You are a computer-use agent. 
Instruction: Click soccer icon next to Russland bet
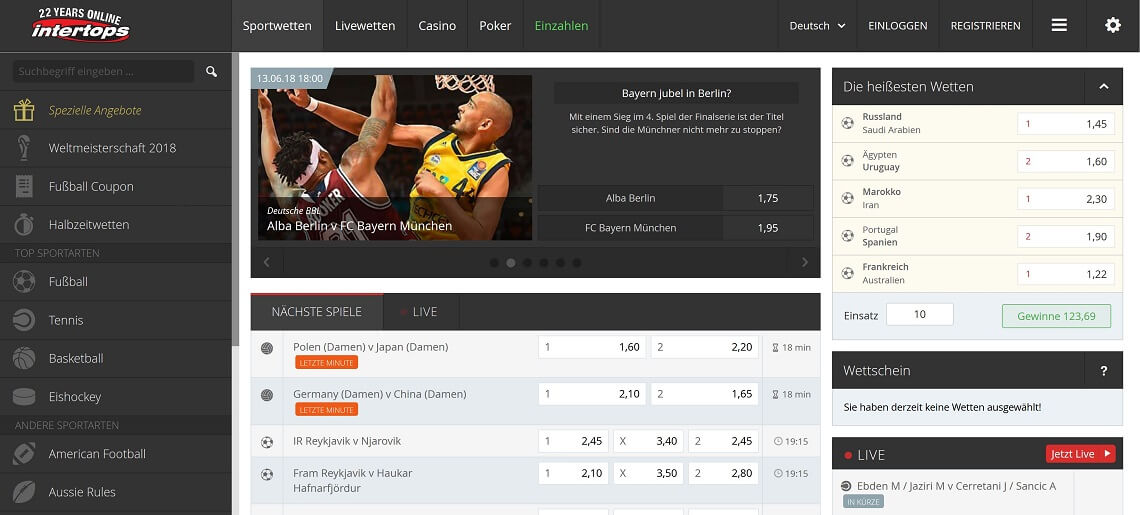(848, 123)
